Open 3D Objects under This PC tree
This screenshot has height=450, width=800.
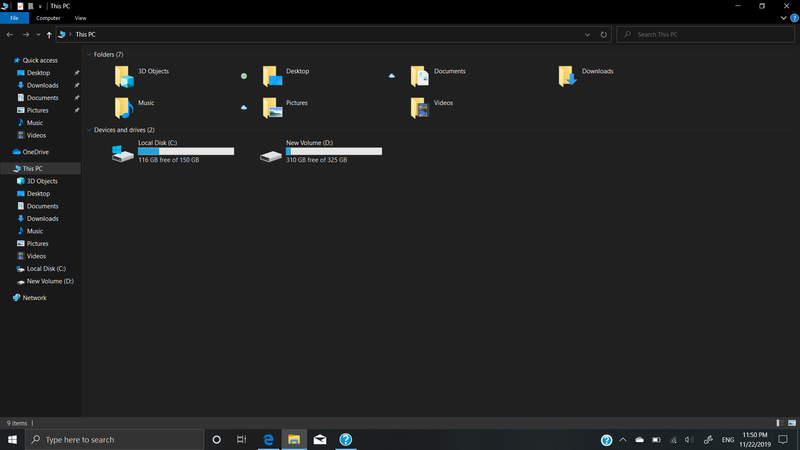[x=40, y=181]
